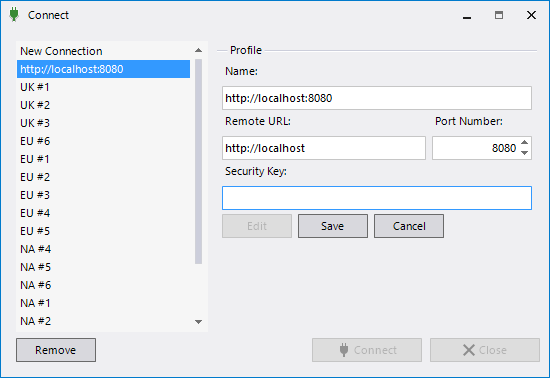Click the plug icon on Connect button
This screenshot has height=378, width=550.
pyautogui.click(x=344, y=350)
